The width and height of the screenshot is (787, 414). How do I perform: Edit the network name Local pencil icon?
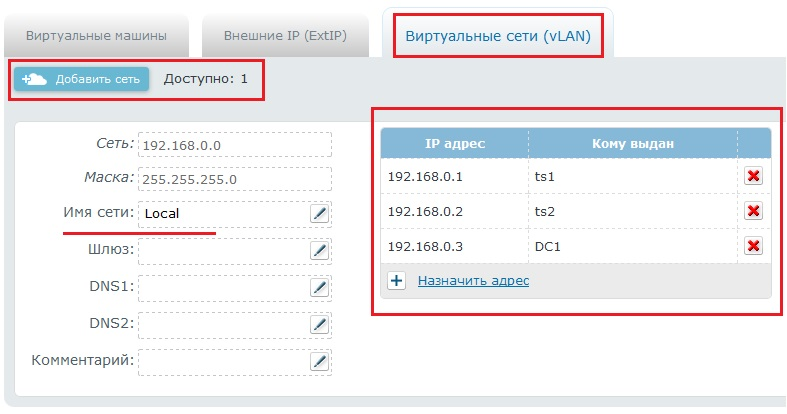point(319,213)
